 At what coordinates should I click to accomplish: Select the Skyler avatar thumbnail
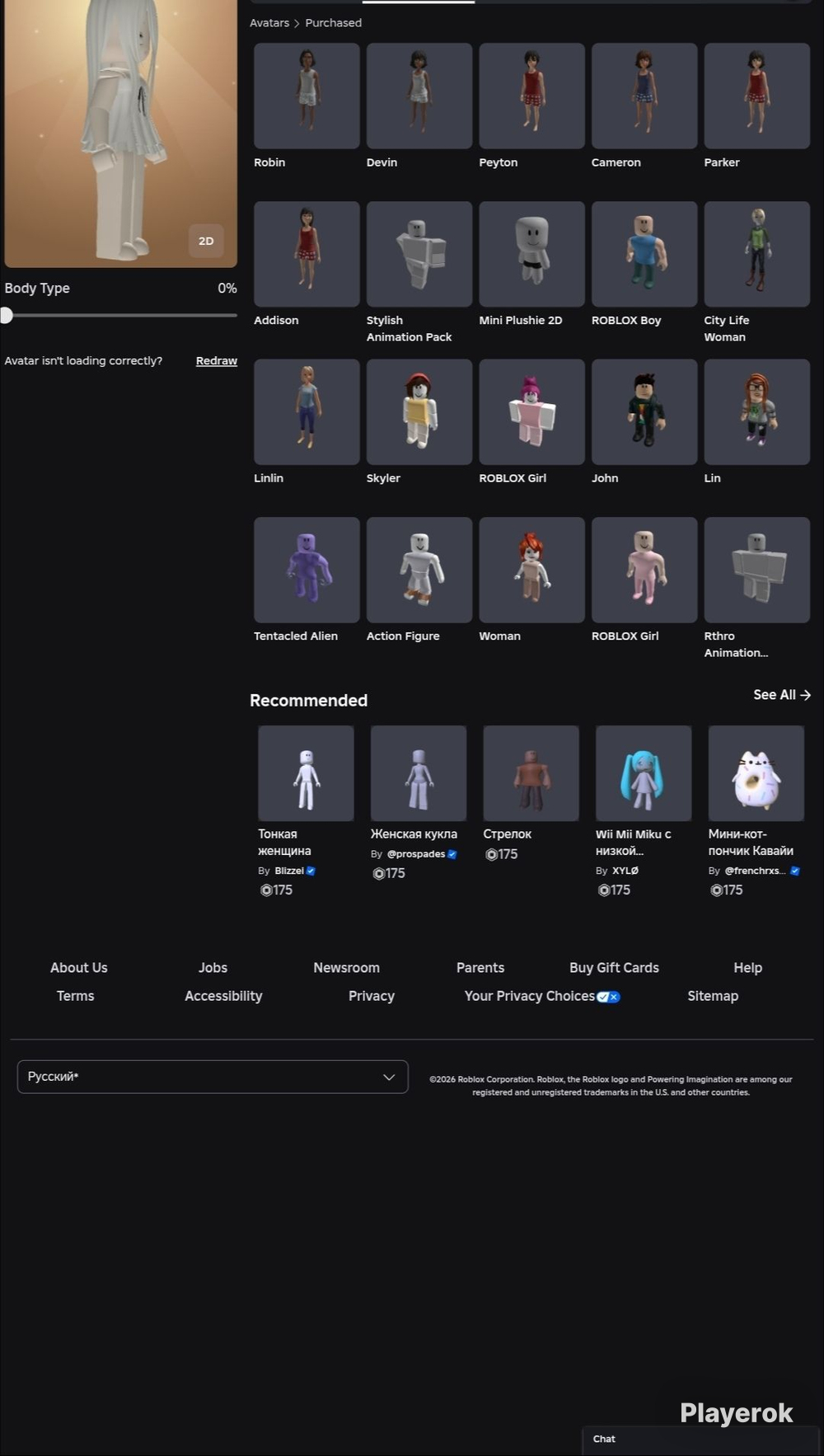[x=419, y=411]
